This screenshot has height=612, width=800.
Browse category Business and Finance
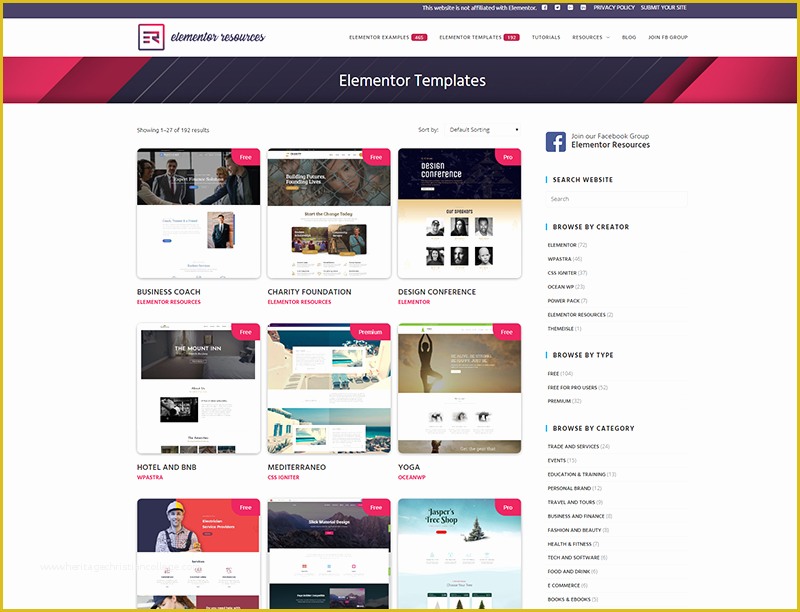580,516
